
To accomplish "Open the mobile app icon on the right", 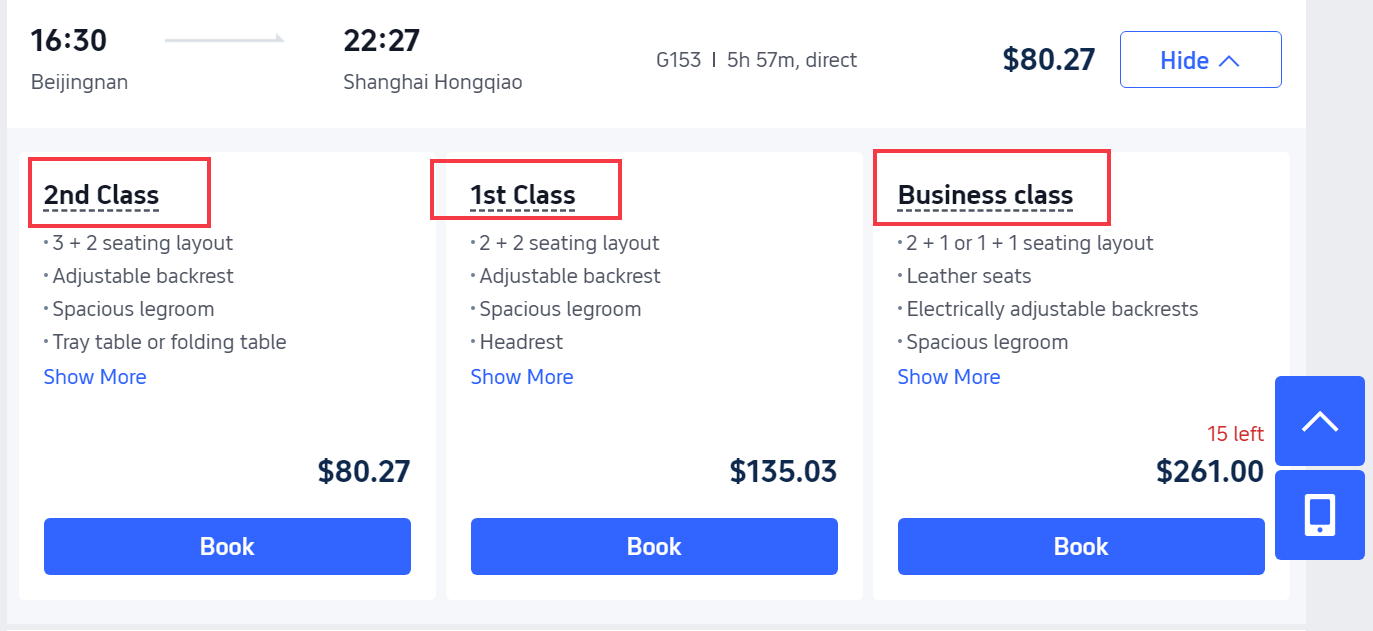I will point(1319,514).
